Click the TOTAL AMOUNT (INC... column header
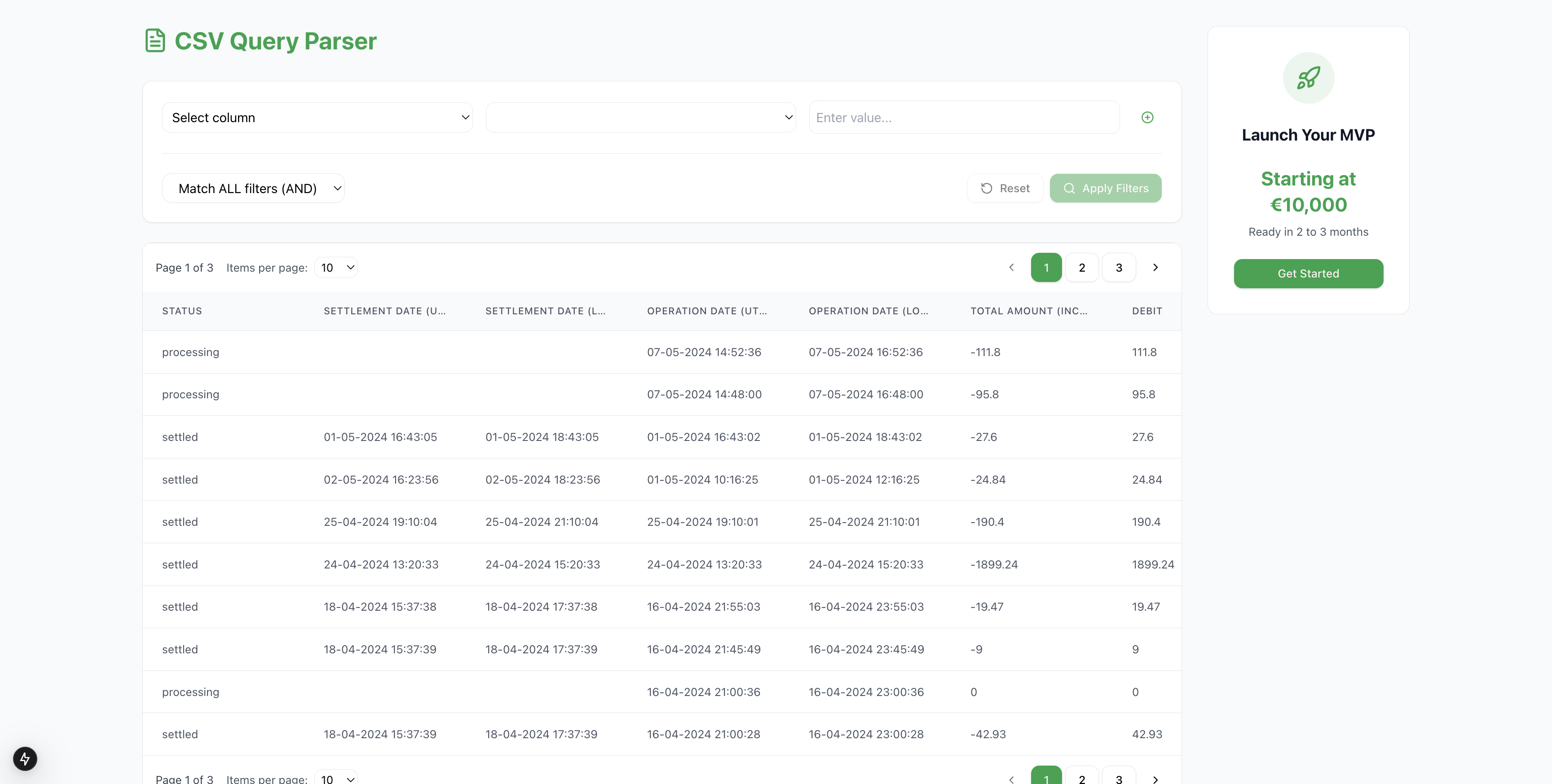 (1029, 311)
